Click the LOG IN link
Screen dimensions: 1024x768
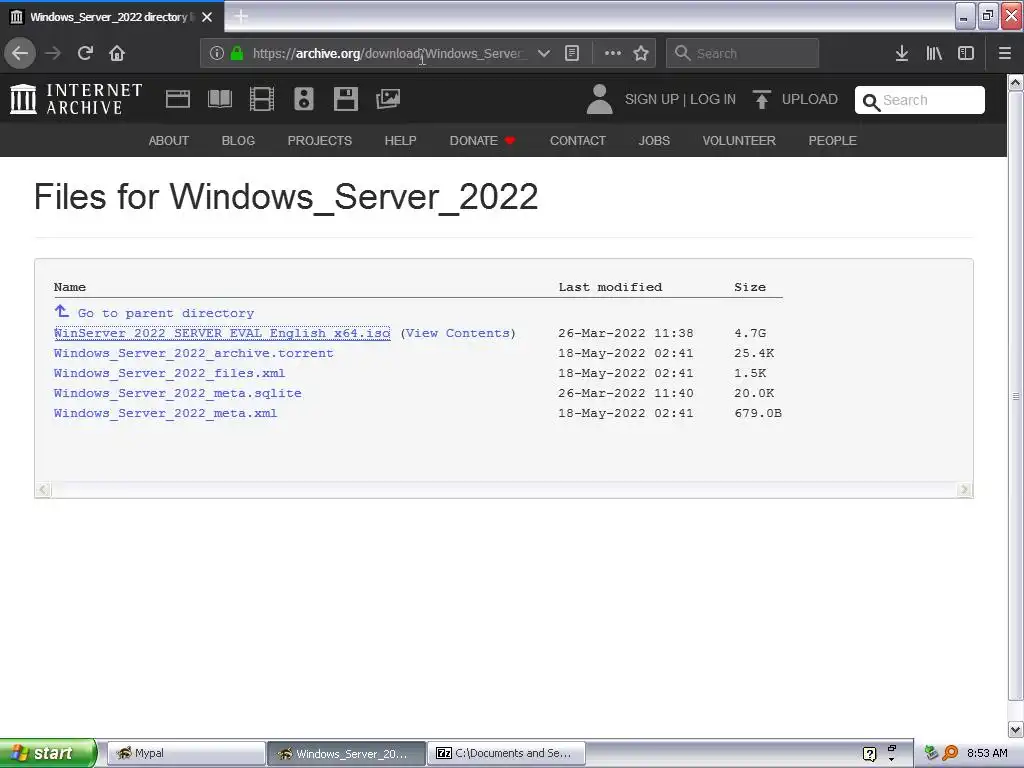point(713,99)
